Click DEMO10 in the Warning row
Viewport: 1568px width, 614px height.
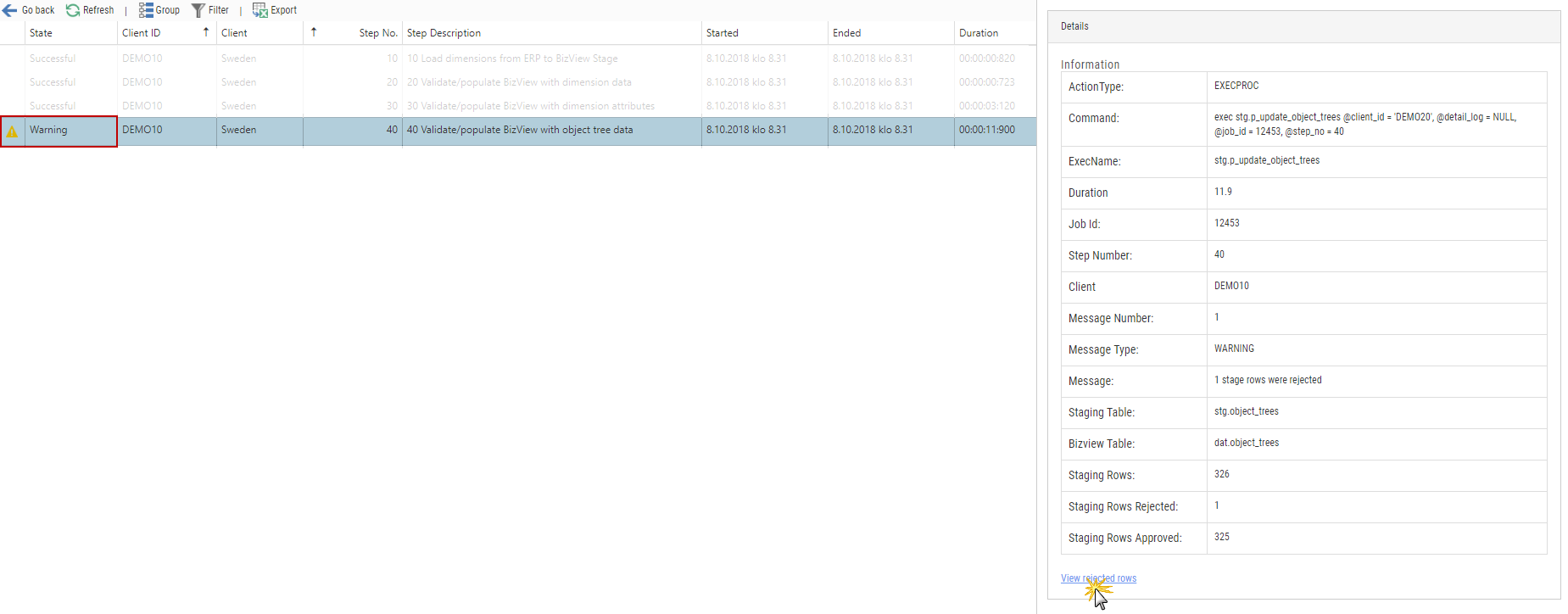pos(142,130)
